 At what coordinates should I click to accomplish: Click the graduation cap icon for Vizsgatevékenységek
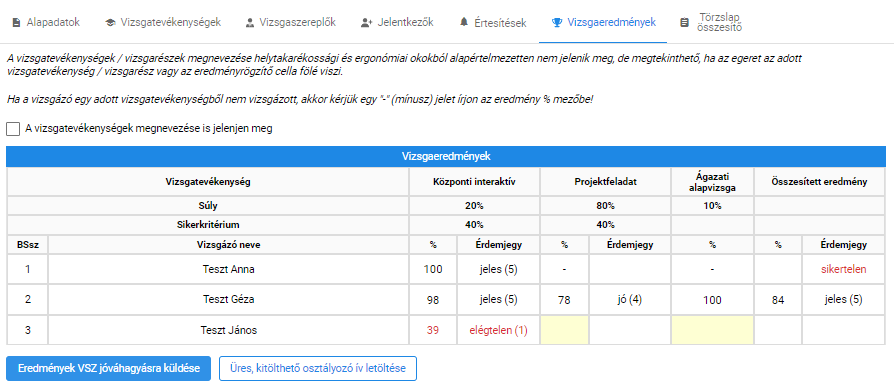[x=110, y=23]
